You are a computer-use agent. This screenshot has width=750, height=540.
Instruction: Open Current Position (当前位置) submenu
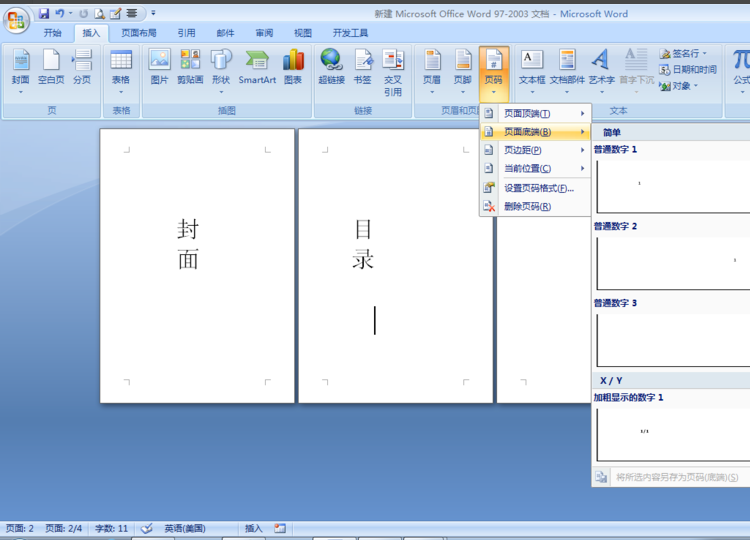click(x=535, y=168)
